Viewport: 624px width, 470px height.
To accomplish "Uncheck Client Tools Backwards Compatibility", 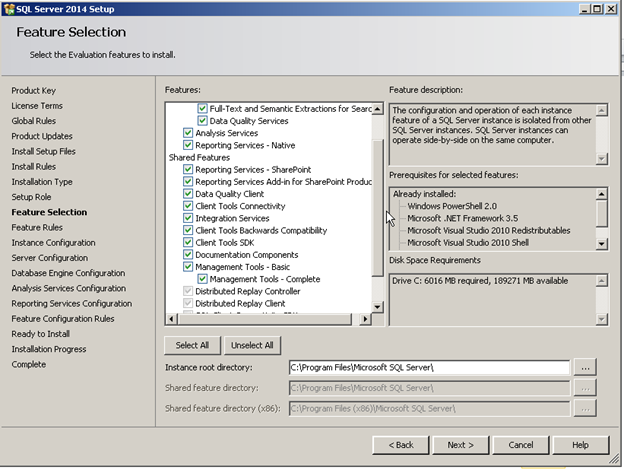I will click(x=188, y=230).
